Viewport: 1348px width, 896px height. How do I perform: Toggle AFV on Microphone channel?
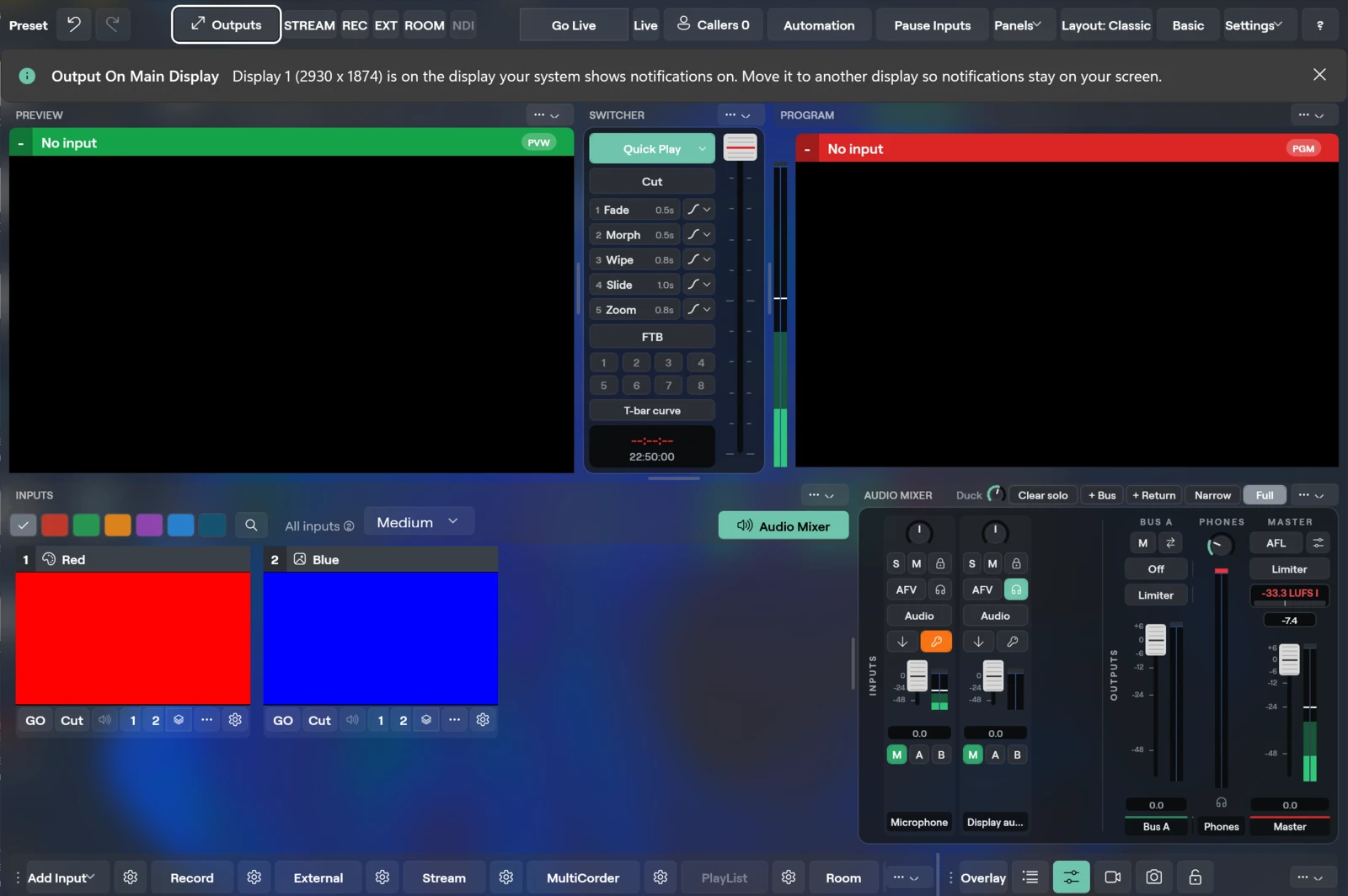click(x=907, y=589)
